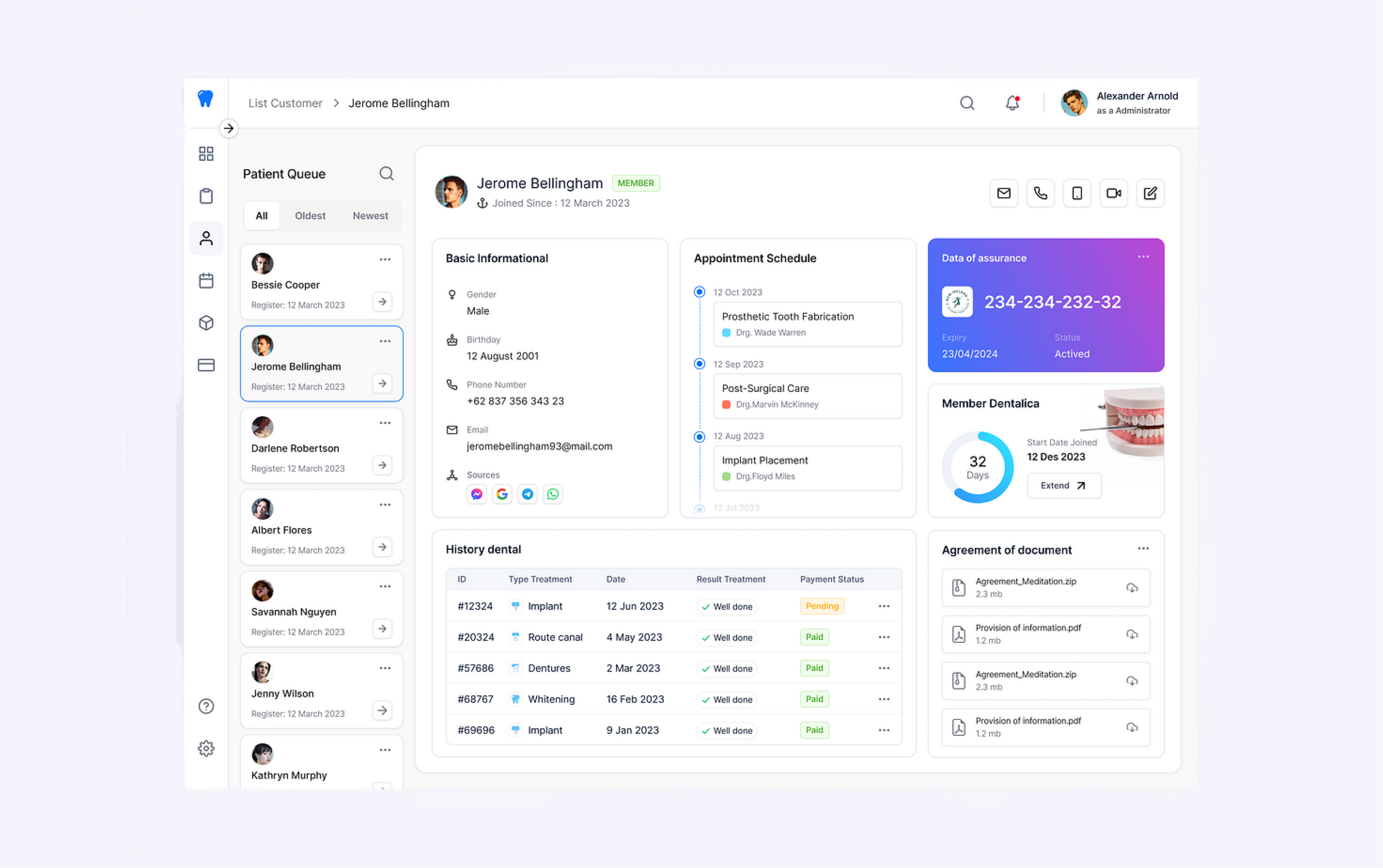Open Kathryn Murphy options menu
This screenshot has height=868, width=1383.
pos(385,750)
